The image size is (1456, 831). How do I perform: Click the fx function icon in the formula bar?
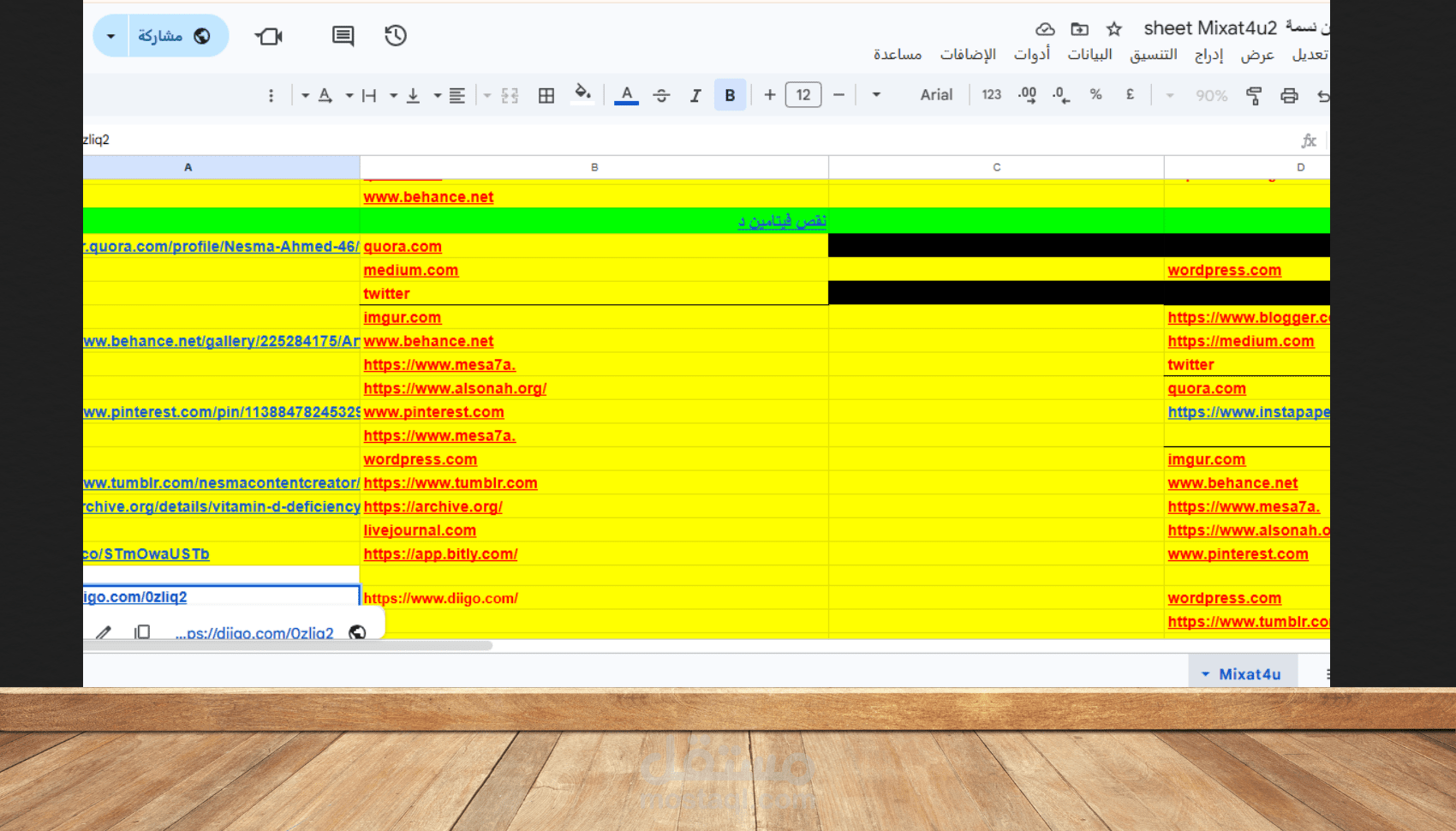click(x=1309, y=140)
